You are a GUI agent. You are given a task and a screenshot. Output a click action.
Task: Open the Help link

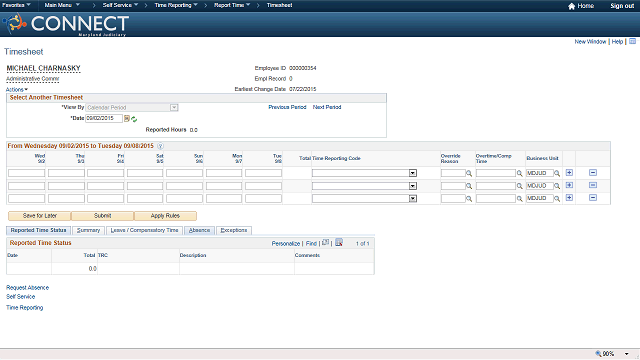(617, 42)
